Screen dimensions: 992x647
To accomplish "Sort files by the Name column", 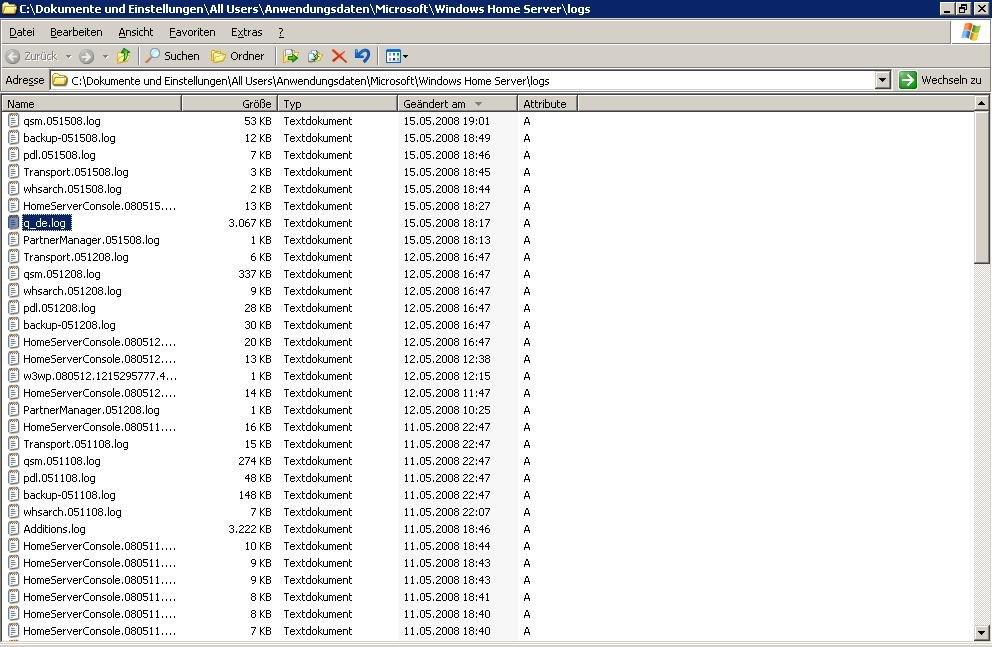I will [x=92, y=104].
